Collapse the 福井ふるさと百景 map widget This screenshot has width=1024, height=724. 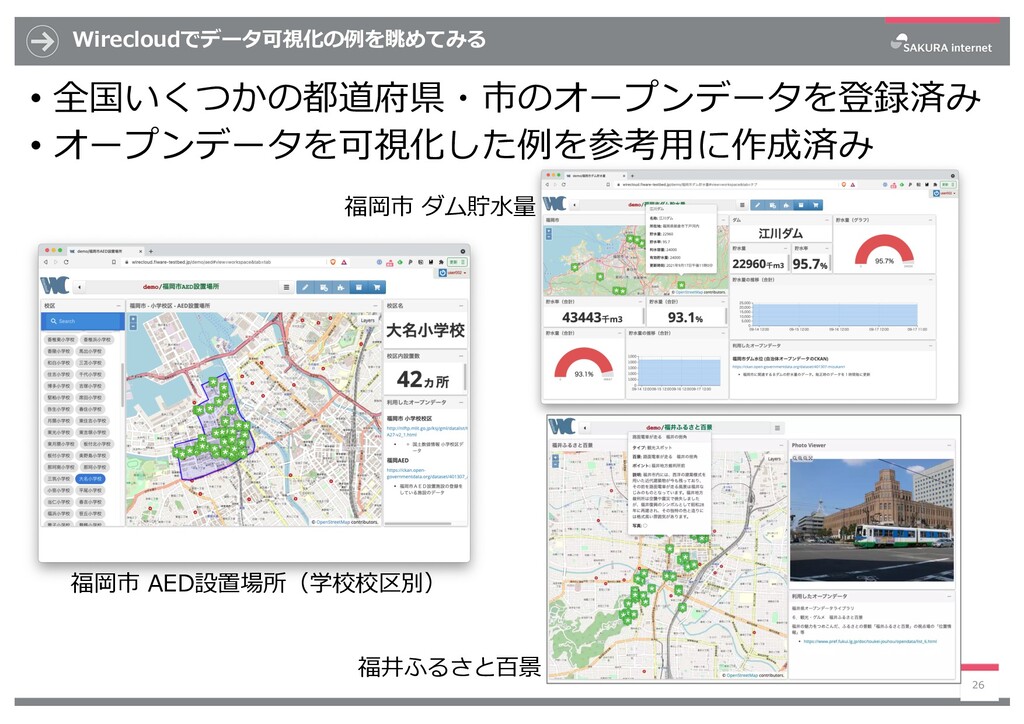click(782, 445)
